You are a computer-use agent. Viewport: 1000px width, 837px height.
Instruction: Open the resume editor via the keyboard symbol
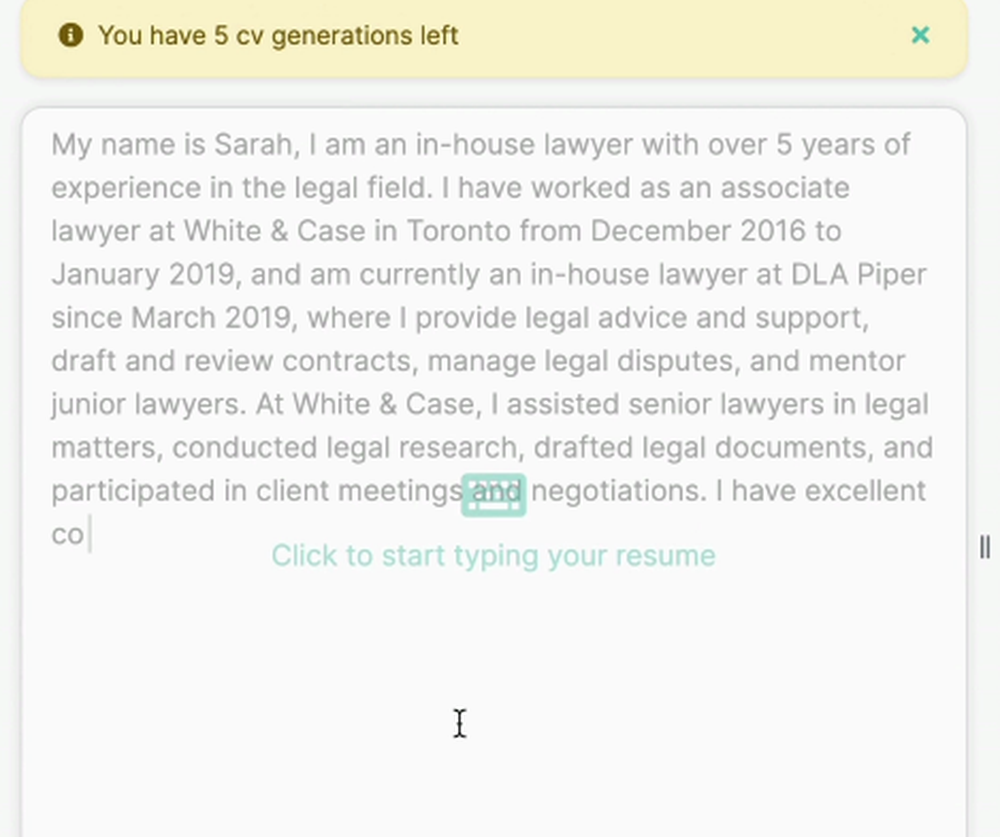494,493
